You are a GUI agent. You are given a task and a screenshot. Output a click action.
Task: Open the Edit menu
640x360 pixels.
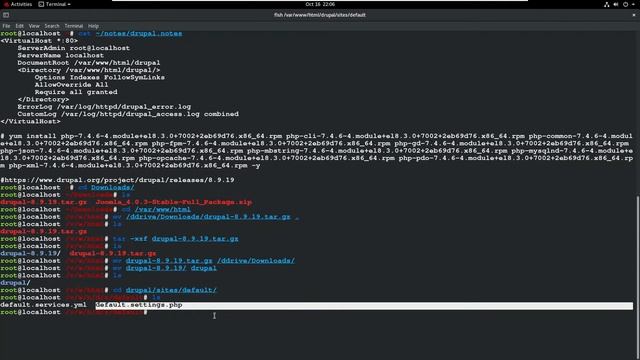[x=20, y=26]
